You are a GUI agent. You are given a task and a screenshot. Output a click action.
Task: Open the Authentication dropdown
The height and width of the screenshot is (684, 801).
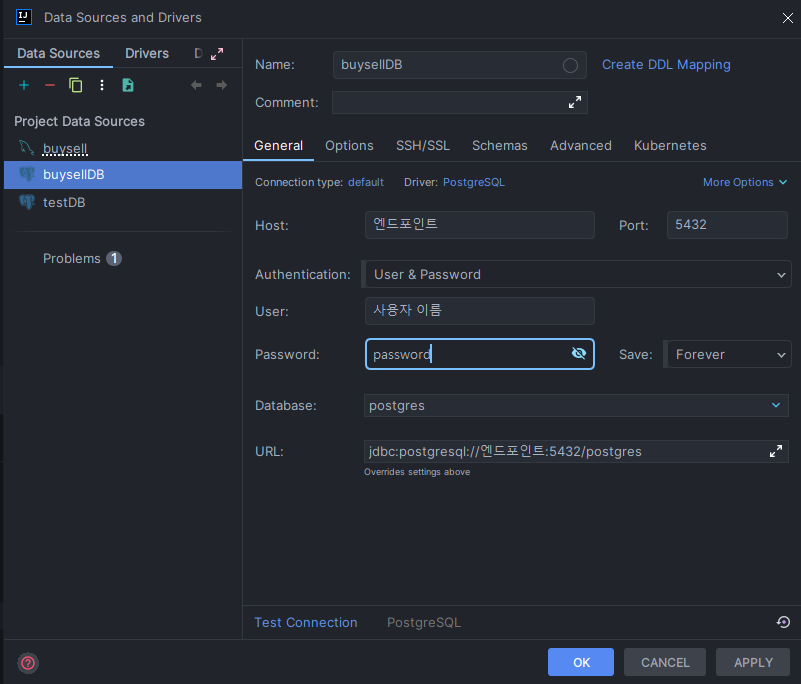578,274
